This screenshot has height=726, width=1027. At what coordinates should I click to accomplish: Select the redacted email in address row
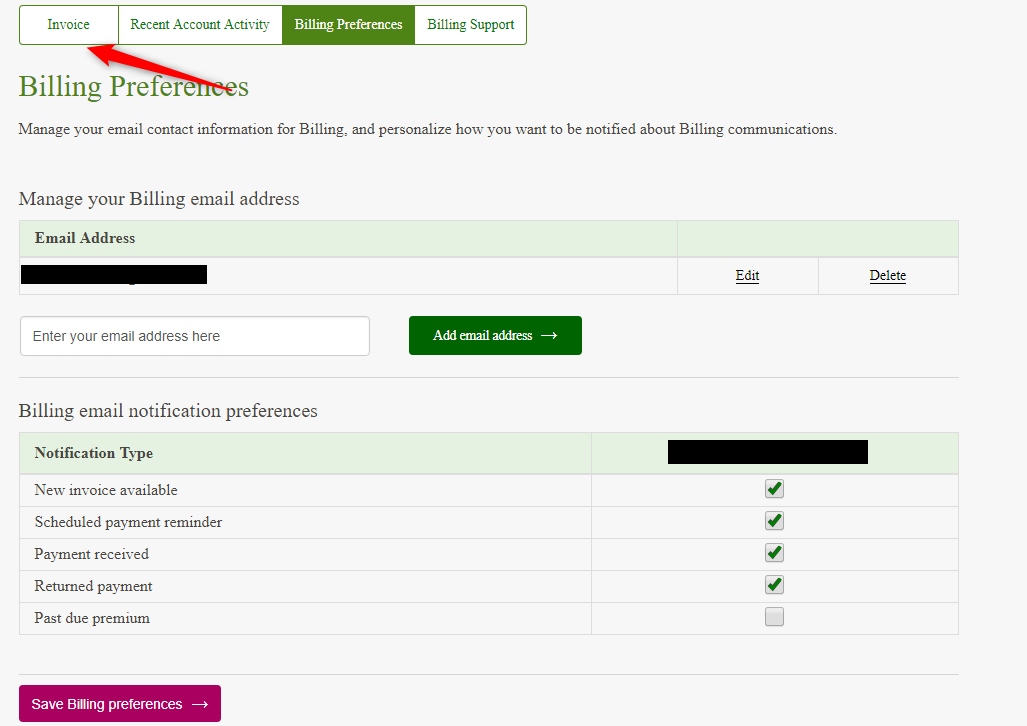(x=114, y=275)
